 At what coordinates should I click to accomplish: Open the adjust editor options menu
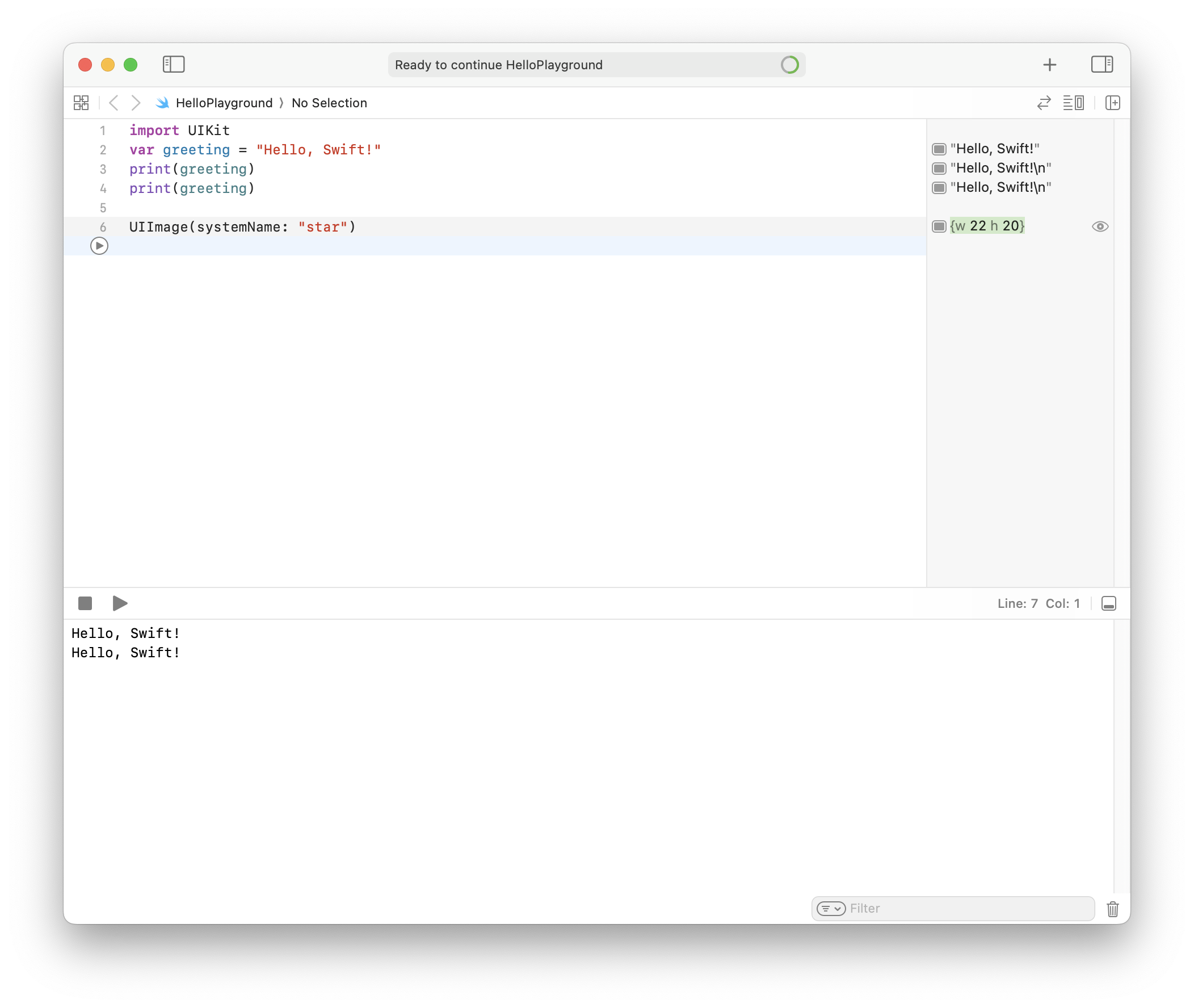click(x=1074, y=103)
